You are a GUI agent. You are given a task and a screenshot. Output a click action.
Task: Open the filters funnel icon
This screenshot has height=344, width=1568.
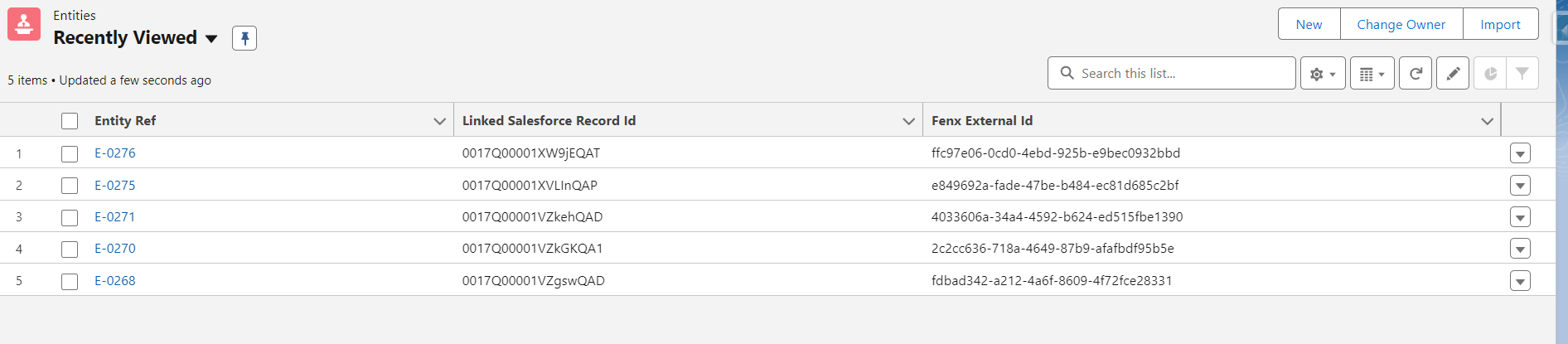tap(1522, 74)
